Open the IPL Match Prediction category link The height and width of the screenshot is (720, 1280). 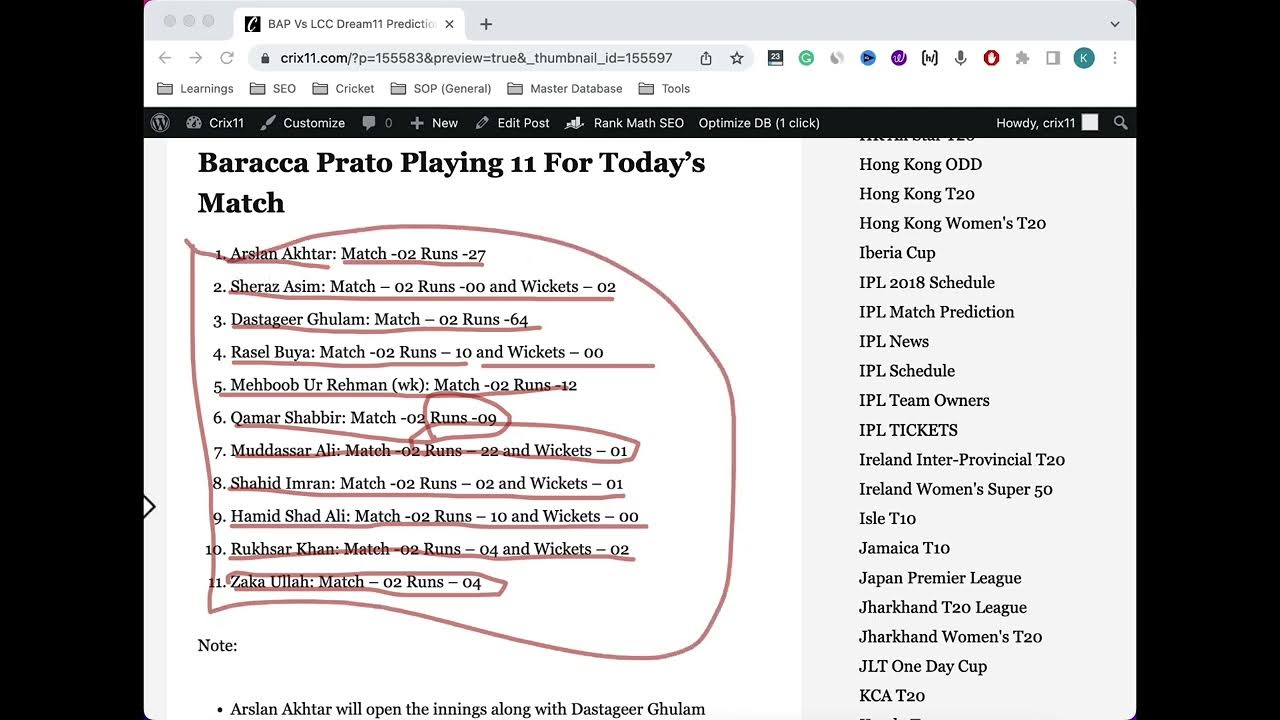pos(936,312)
